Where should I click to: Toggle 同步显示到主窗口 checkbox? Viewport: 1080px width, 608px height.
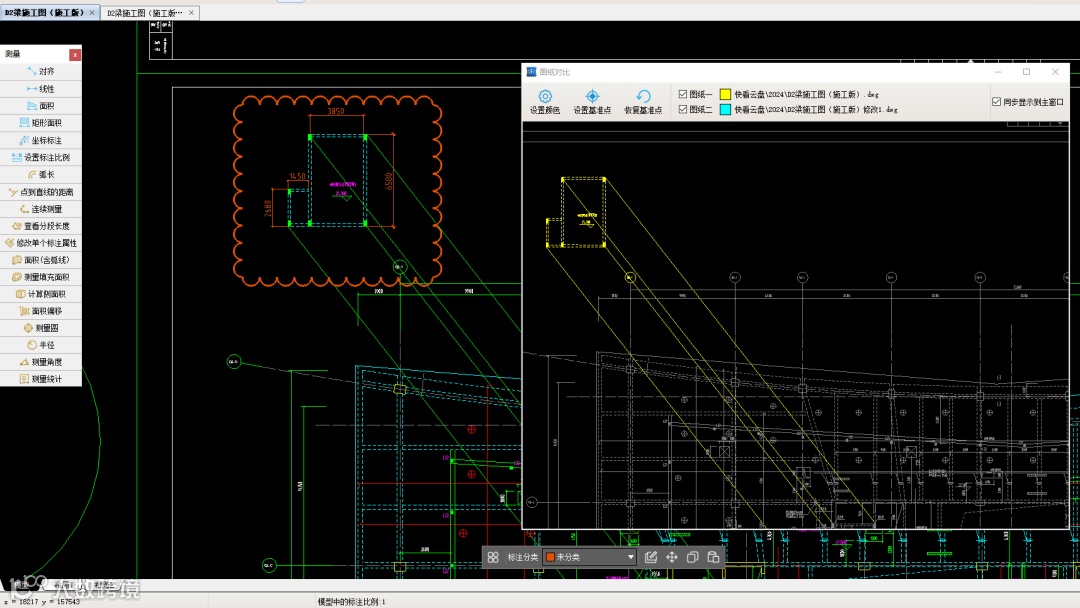[x=997, y=102]
